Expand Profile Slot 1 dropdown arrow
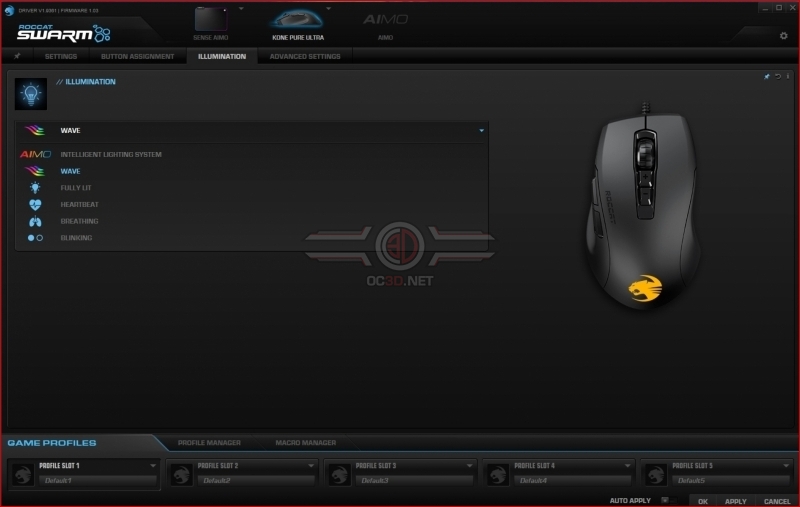Image resolution: width=800 pixels, height=507 pixels. tap(153, 466)
